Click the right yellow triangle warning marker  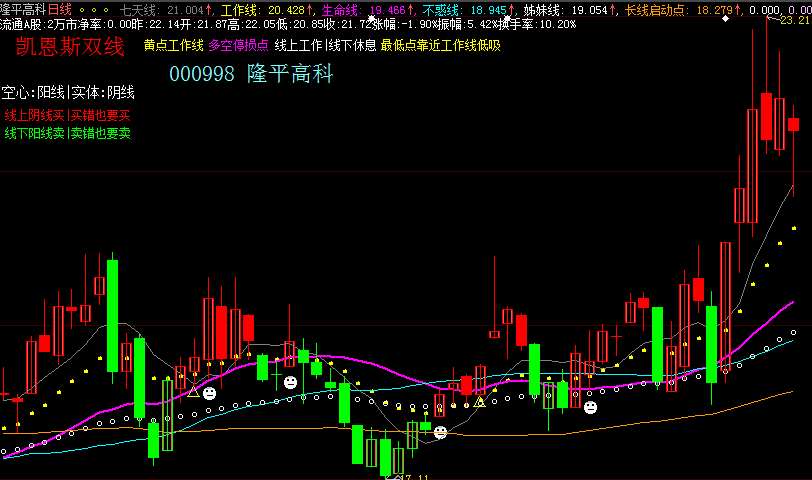click(x=480, y=402)
